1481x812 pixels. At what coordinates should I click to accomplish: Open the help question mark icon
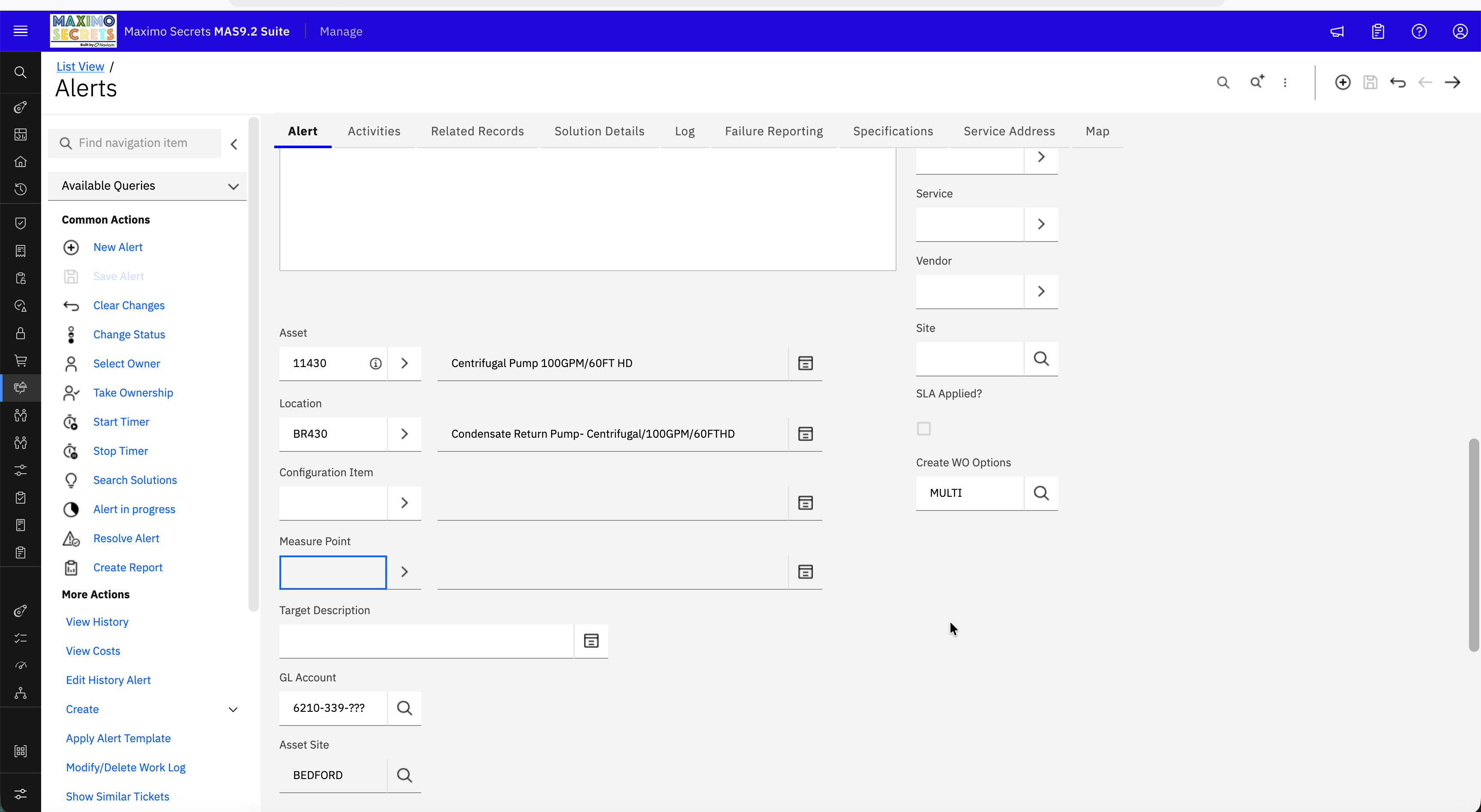click(1419, 31)
